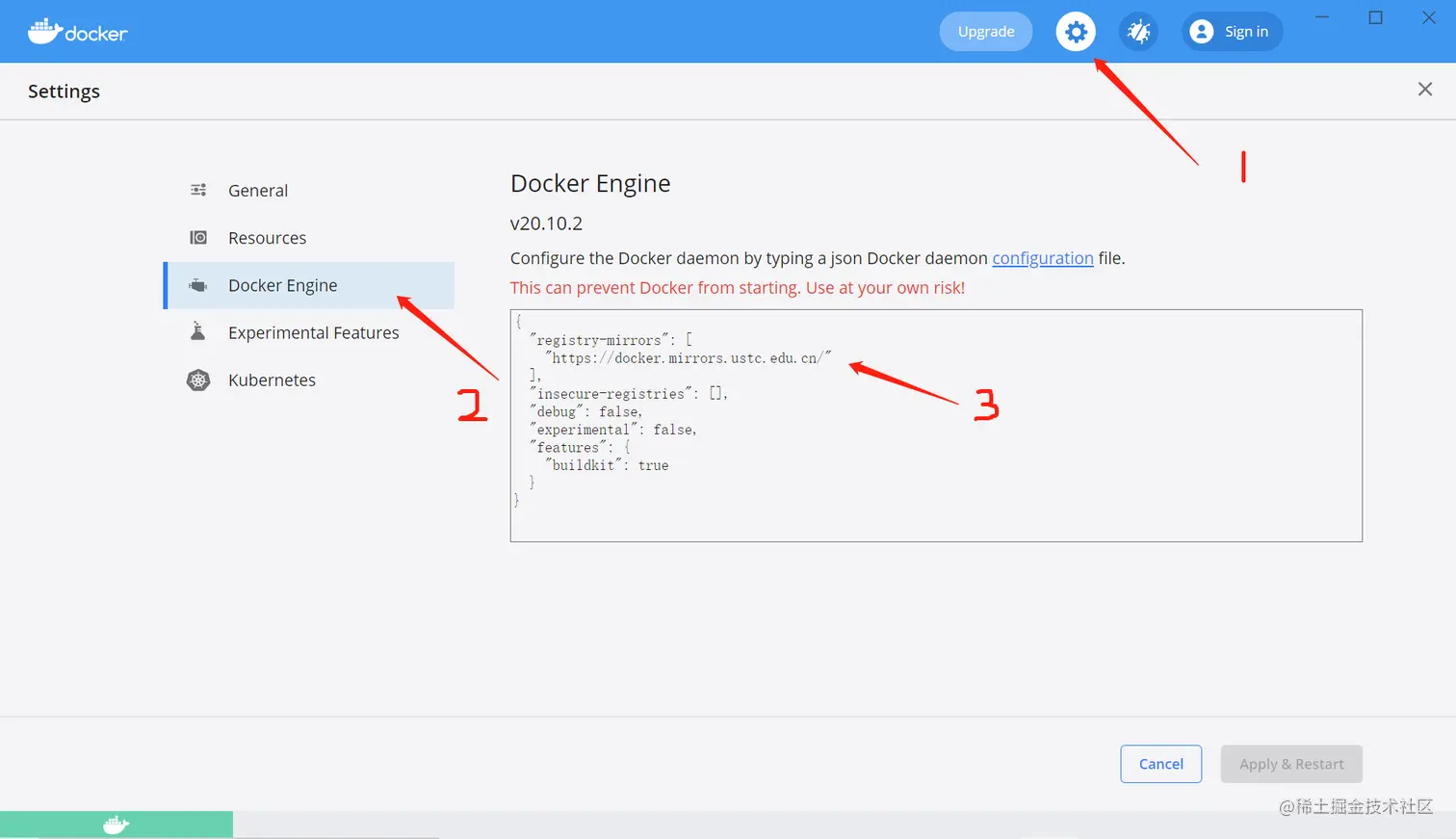Viewport: 1456px width, 839px height.
Task: Close the Docker Desktop window
Action: coord(1429,17)
